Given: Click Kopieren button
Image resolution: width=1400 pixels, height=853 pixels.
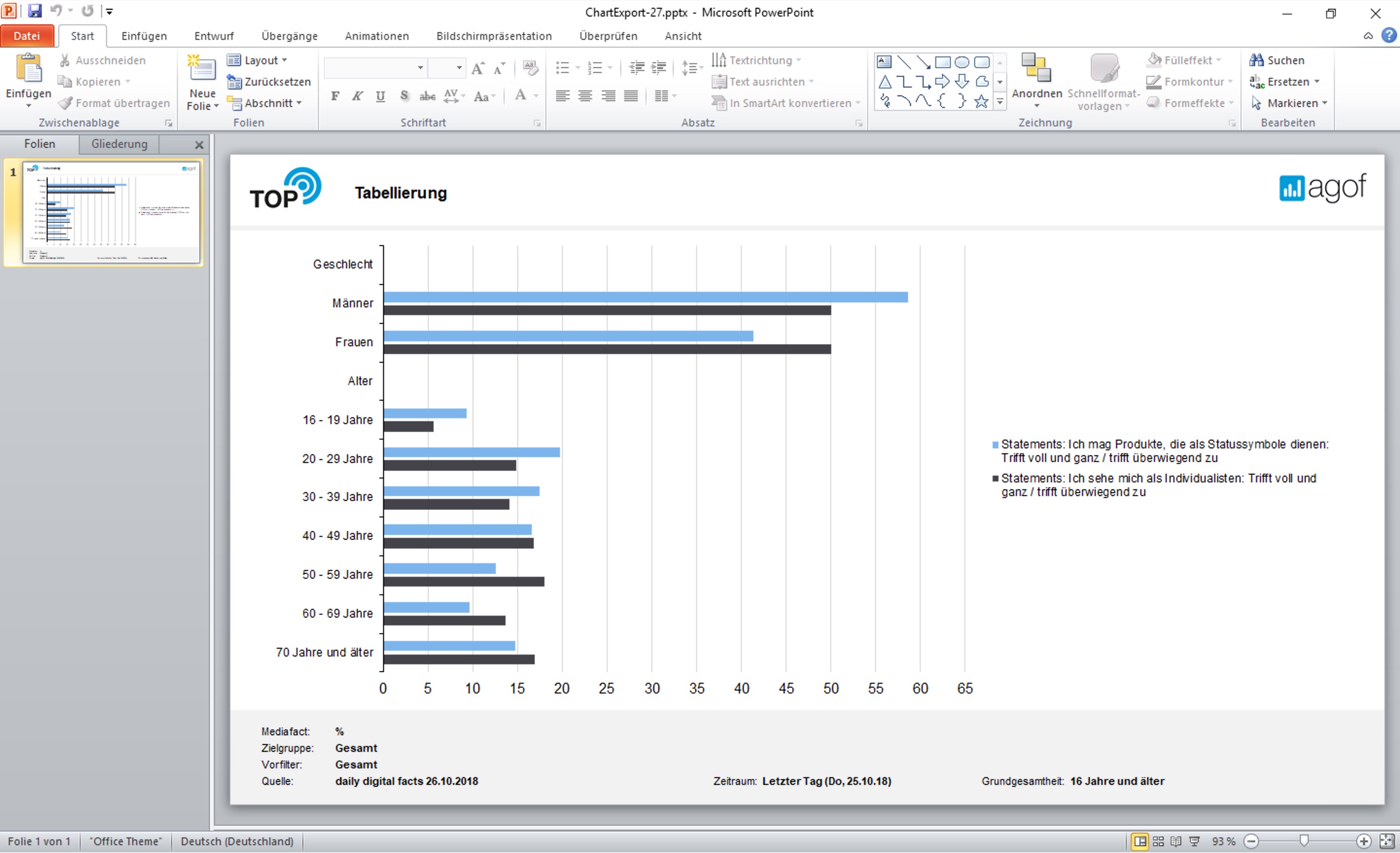Looking at the screenshot, I should coord(94,82).
